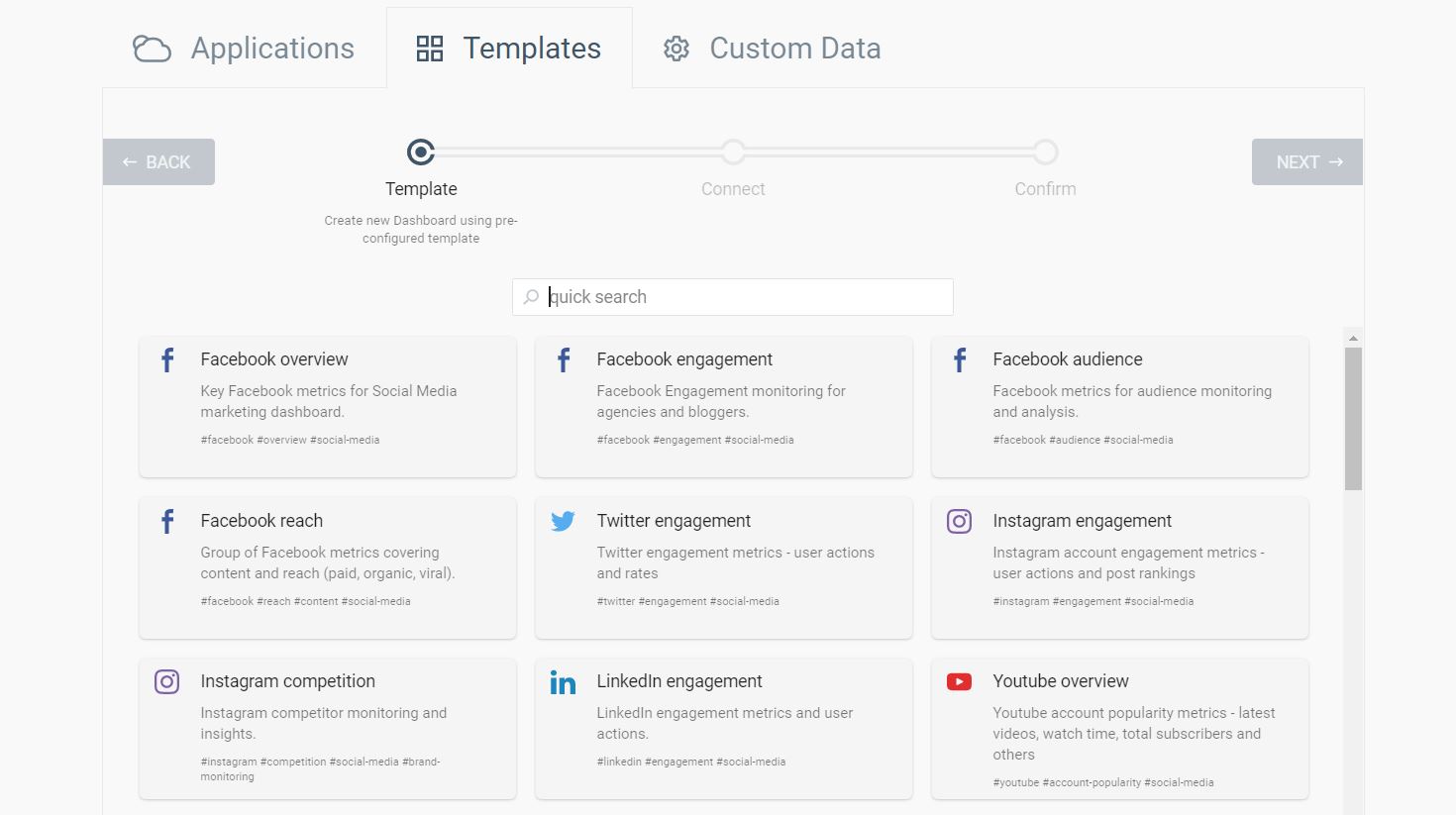Click the YouTube icon on Youtube overview card
1456x815 pixels.
[x=959, y=681]
